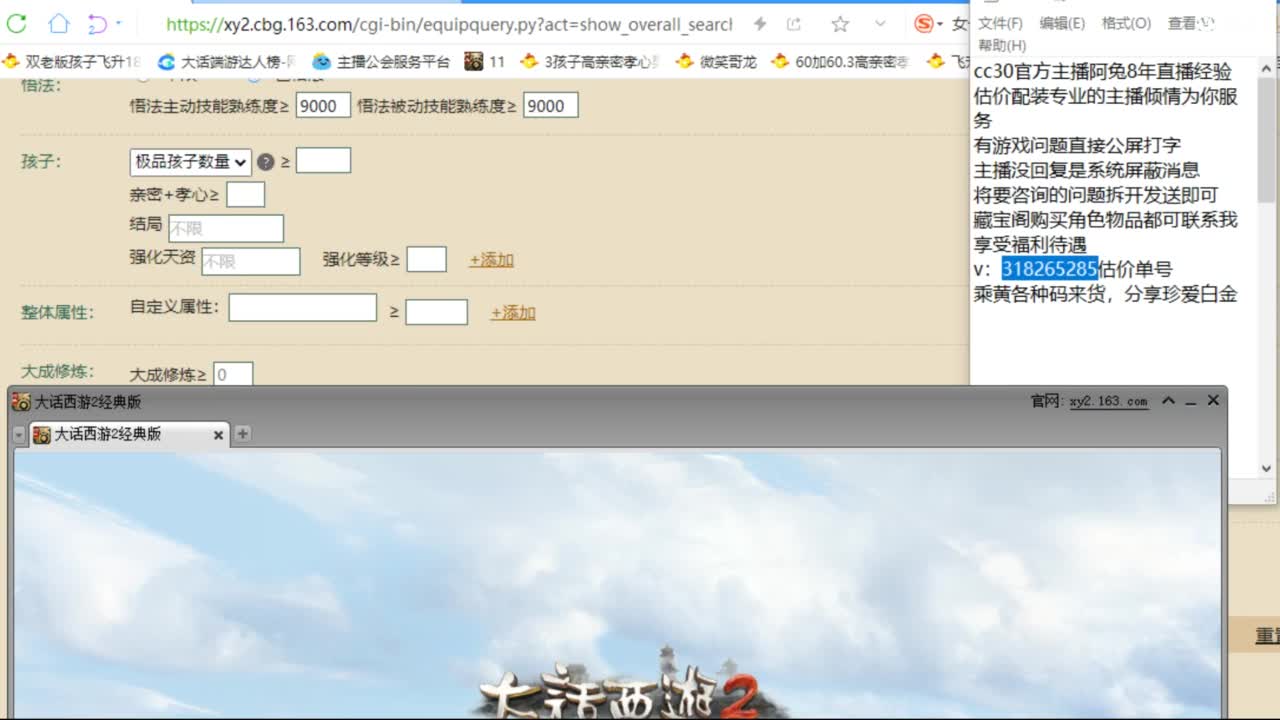Click the 大成修炼 input box
The image size is (1280, 720).
click(x=233, y=374)
